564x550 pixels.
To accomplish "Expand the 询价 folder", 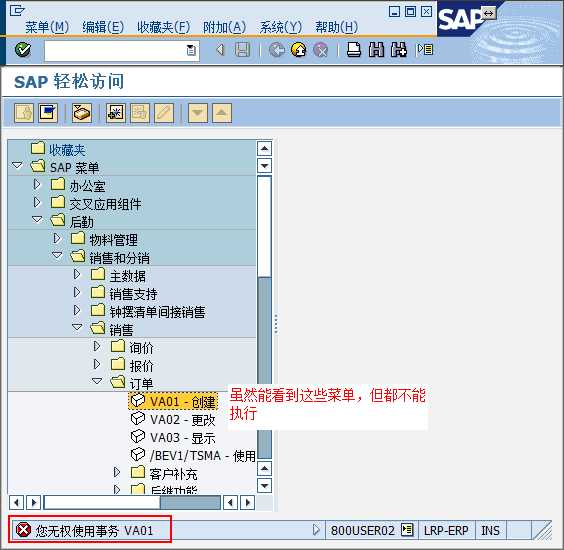I will click(x=97, y=346).
